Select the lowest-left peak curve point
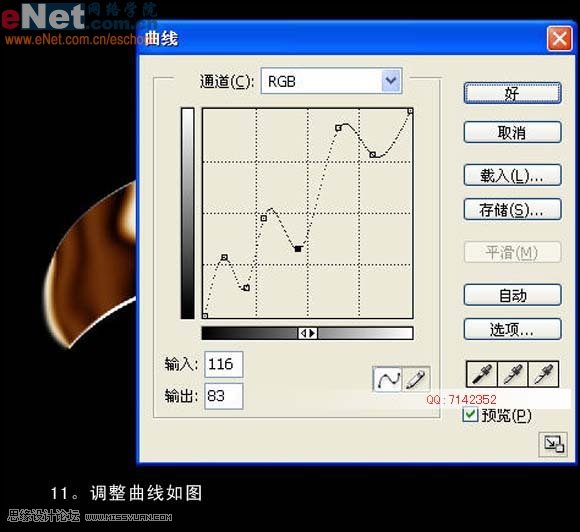Image resolution: width=580 pixels, height=532 pixels. pyautogui.click(x=225, y=257)
